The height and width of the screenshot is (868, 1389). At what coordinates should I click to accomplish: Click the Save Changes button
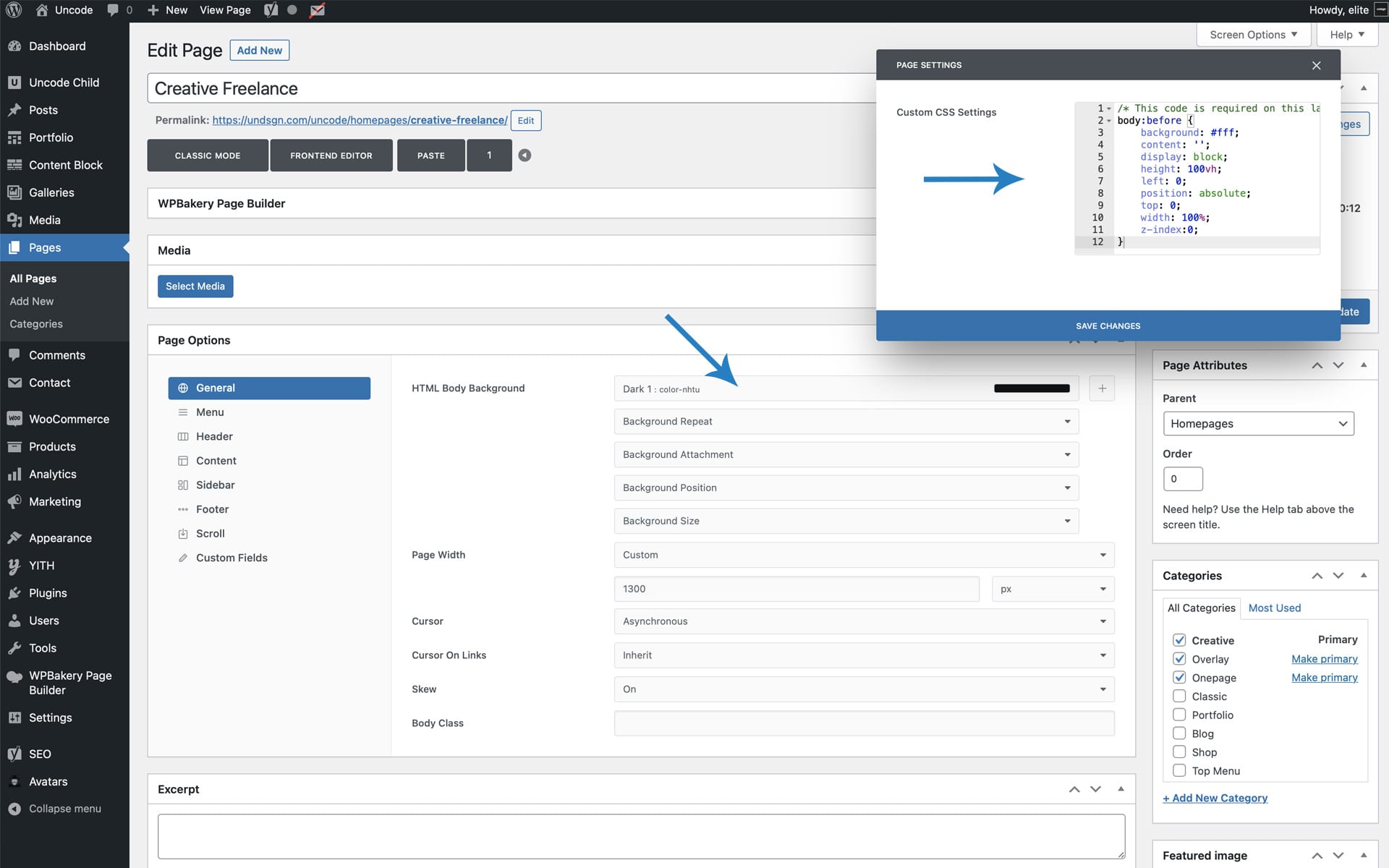(1108, 326)
